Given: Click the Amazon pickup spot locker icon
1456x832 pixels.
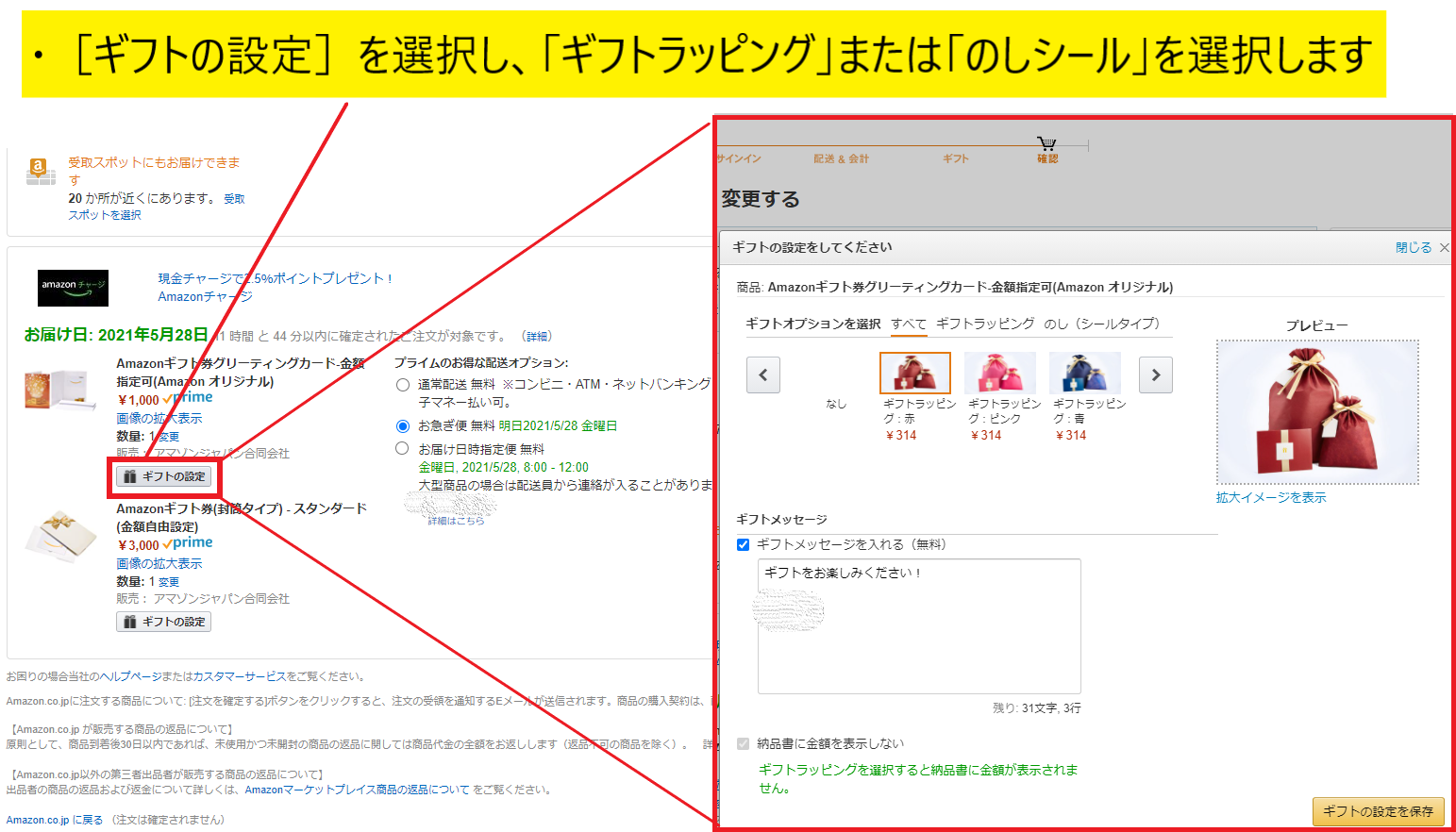Looking at the screenshot, I should pyautogui.click(x=40, y=172).
